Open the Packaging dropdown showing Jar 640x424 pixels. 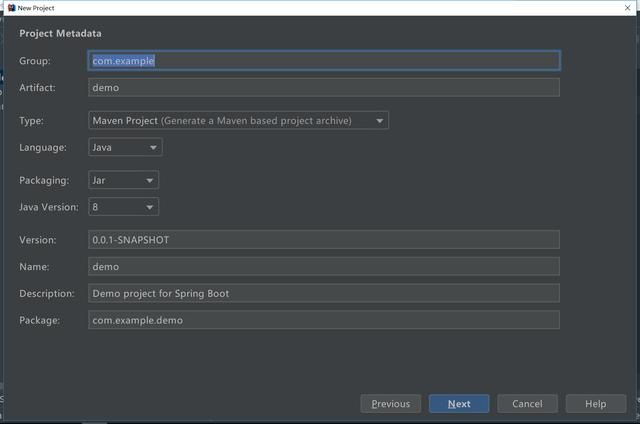[123, 180]
